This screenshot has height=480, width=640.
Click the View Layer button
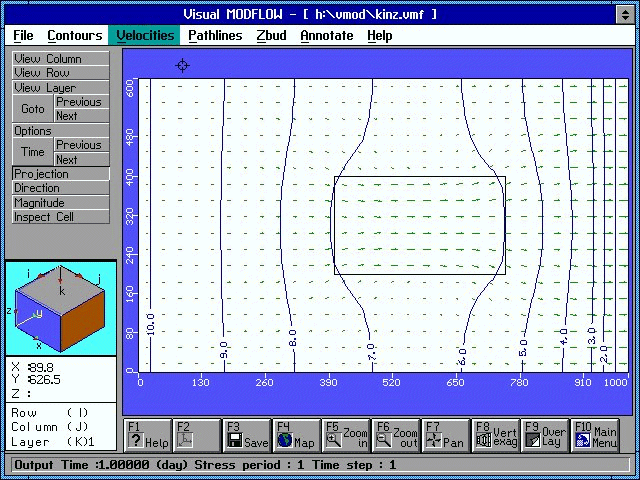[61, 87]
